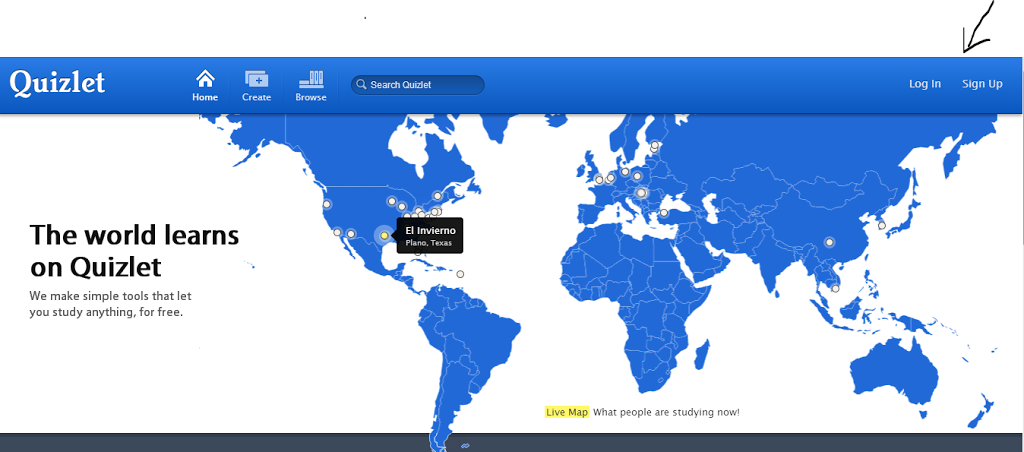
Task: Select the yellow highlighted Plano, Texas marker
Action: 385,235
